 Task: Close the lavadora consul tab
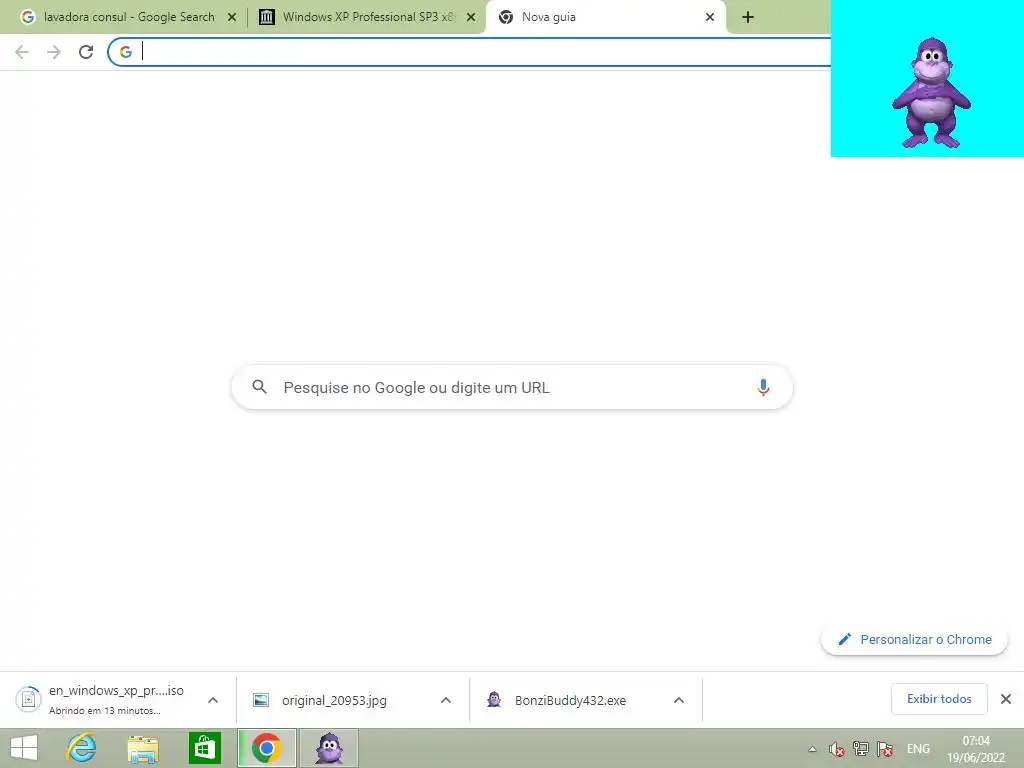232,17
